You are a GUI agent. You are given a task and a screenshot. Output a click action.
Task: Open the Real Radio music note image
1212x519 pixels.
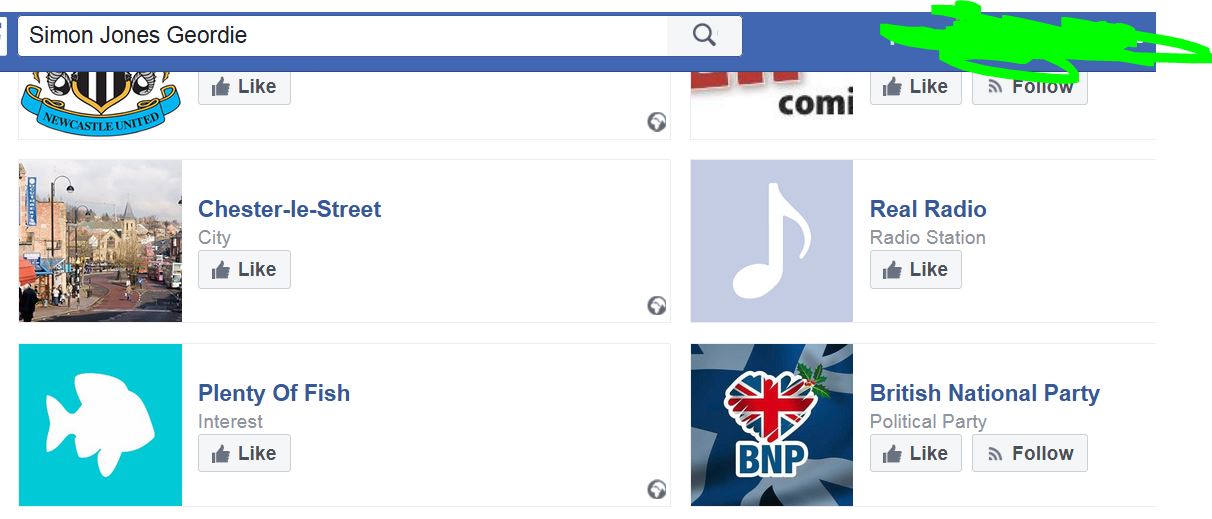click(771, 241)
